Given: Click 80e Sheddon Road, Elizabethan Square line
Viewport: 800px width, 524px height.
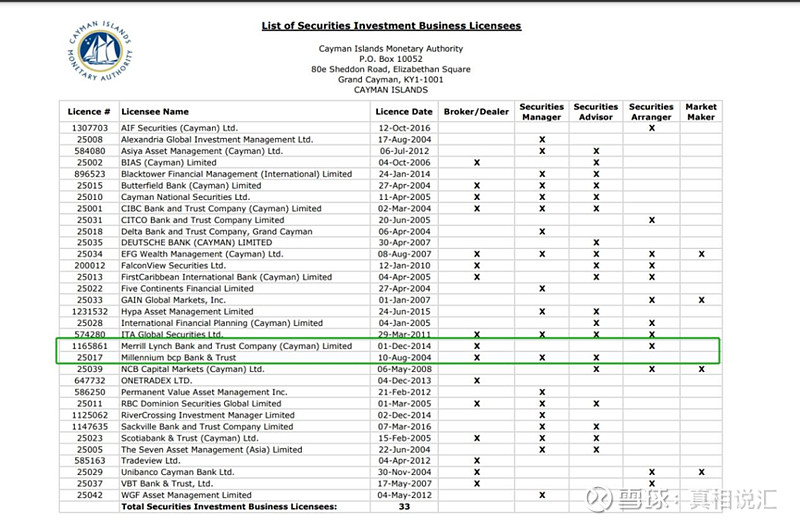Looking at the screenshot, I should pos(391,69).
